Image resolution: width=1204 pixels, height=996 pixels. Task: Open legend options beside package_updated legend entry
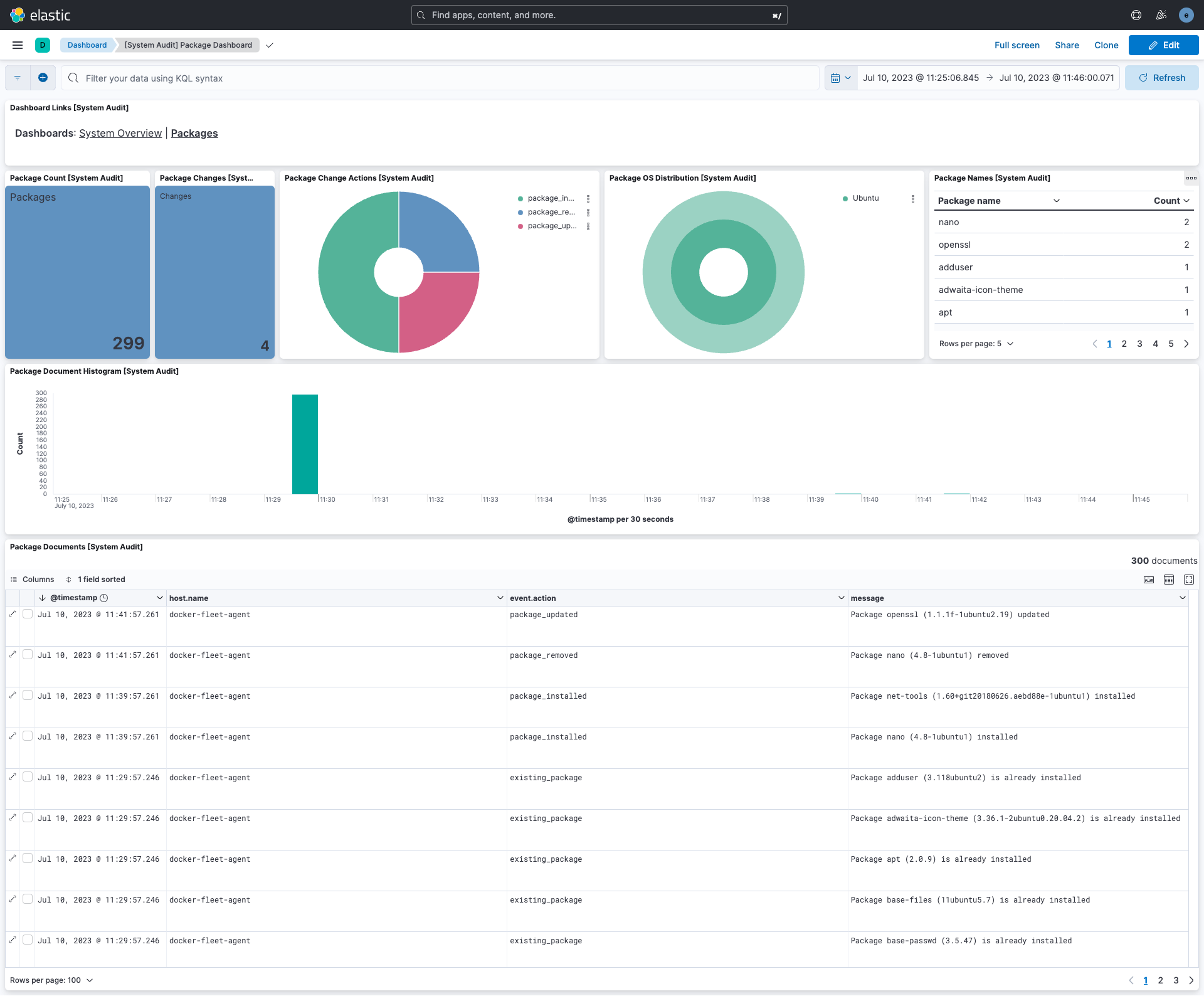tap(588, 226)
